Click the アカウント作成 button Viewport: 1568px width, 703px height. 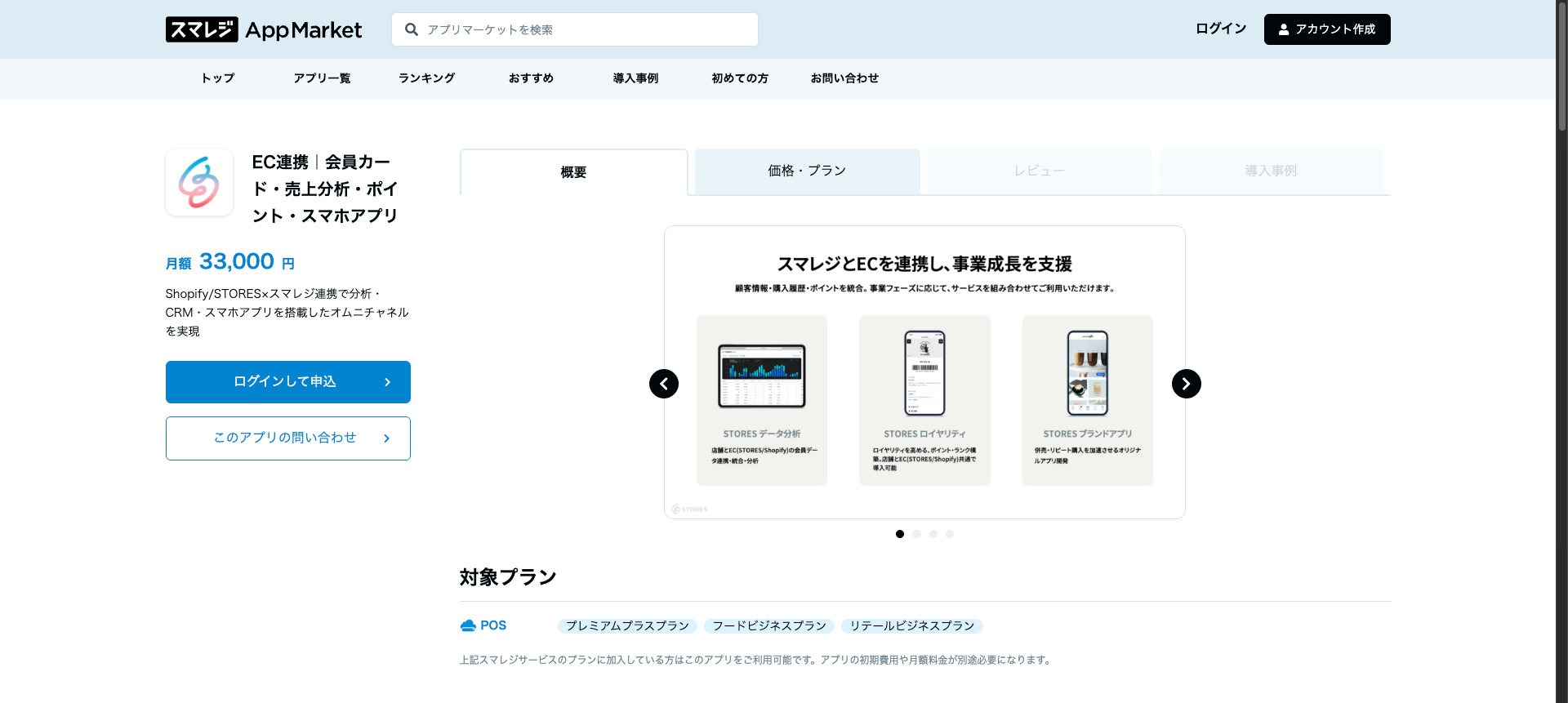[x=1326, y=29]
